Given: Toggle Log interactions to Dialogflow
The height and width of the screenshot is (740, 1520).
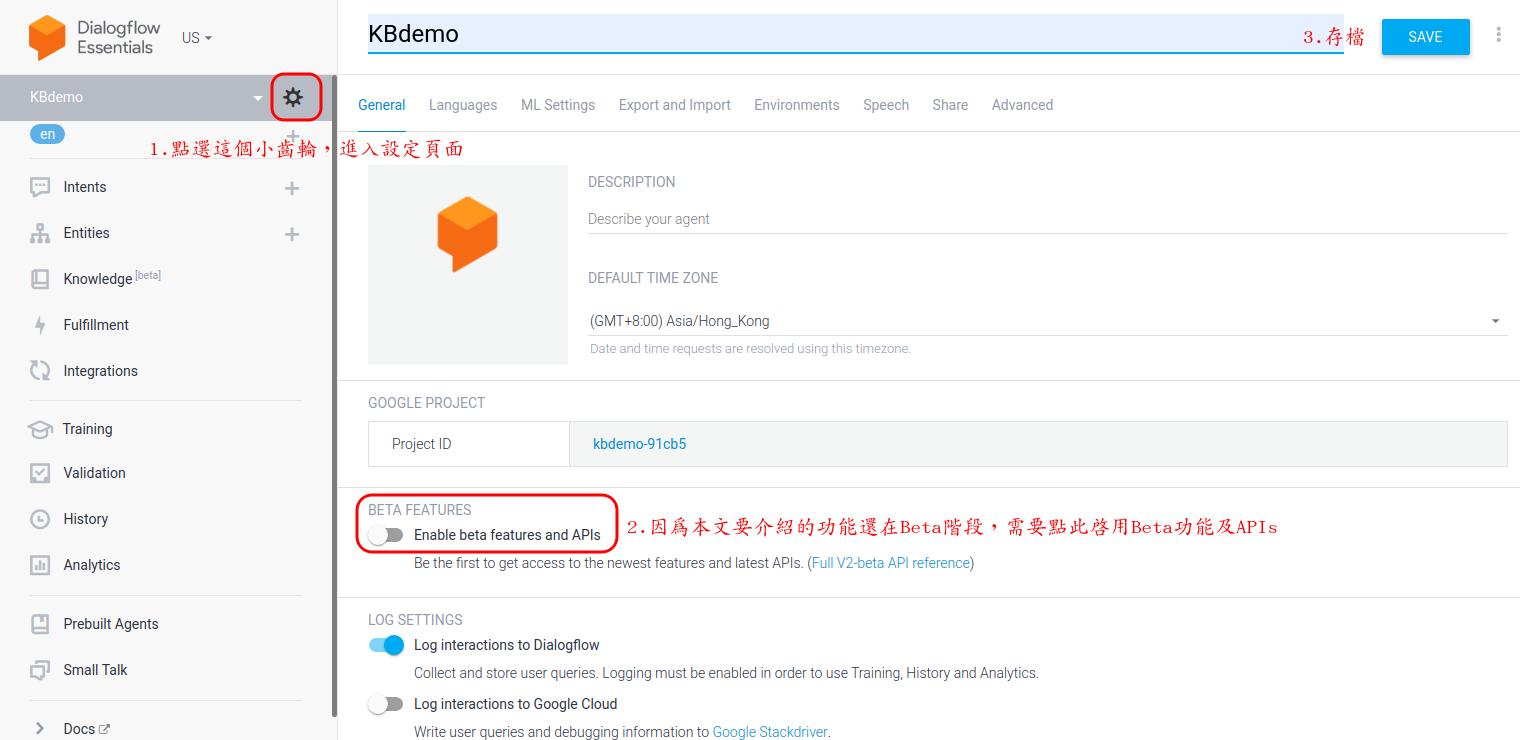Looking at the screenshot, I should tap(386, 645).
